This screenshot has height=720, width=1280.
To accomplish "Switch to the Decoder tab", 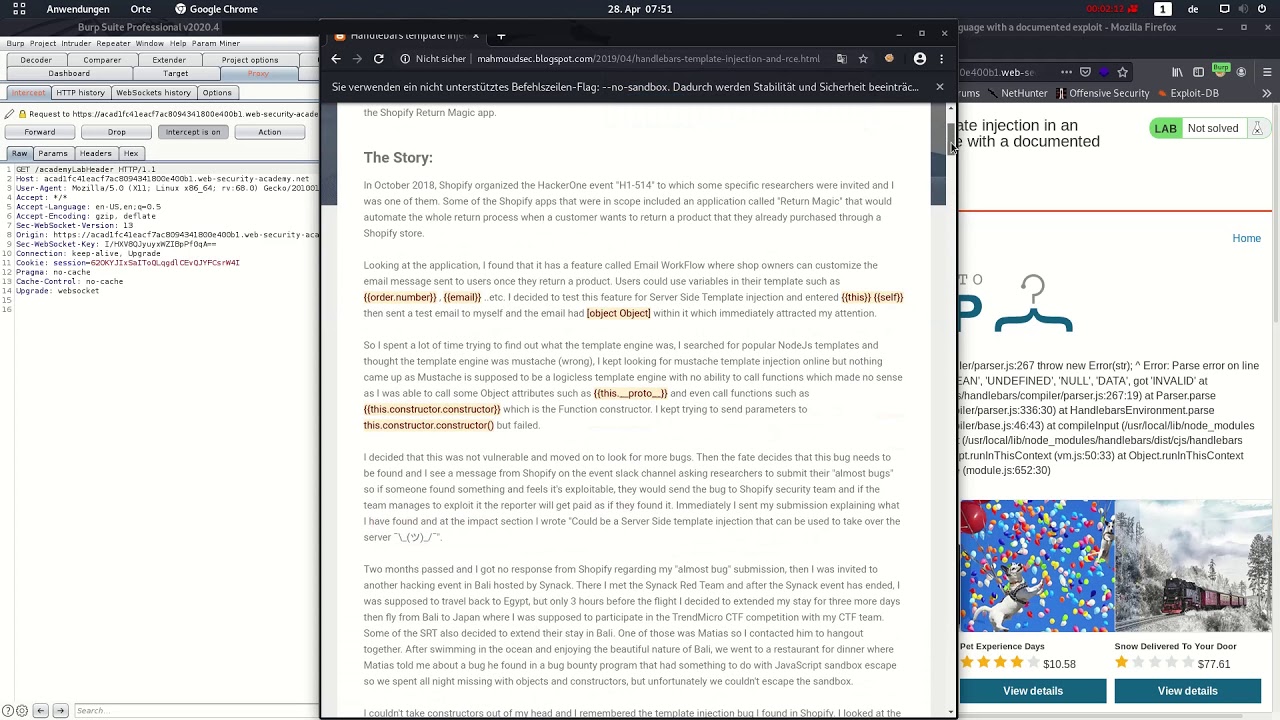I will [36, 60].
